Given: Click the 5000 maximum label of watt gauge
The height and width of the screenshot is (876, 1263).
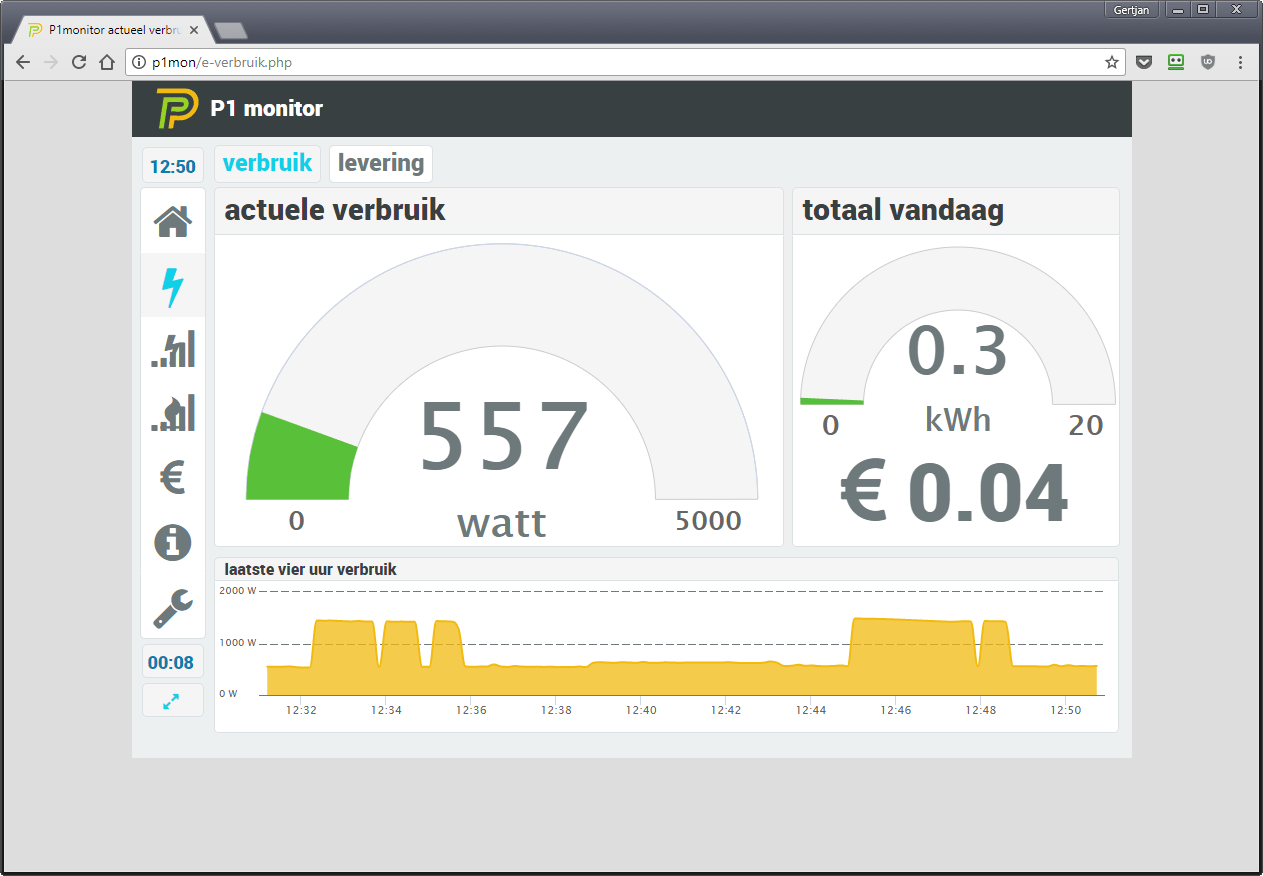Looking at the screenshot, I should point(708,521).
